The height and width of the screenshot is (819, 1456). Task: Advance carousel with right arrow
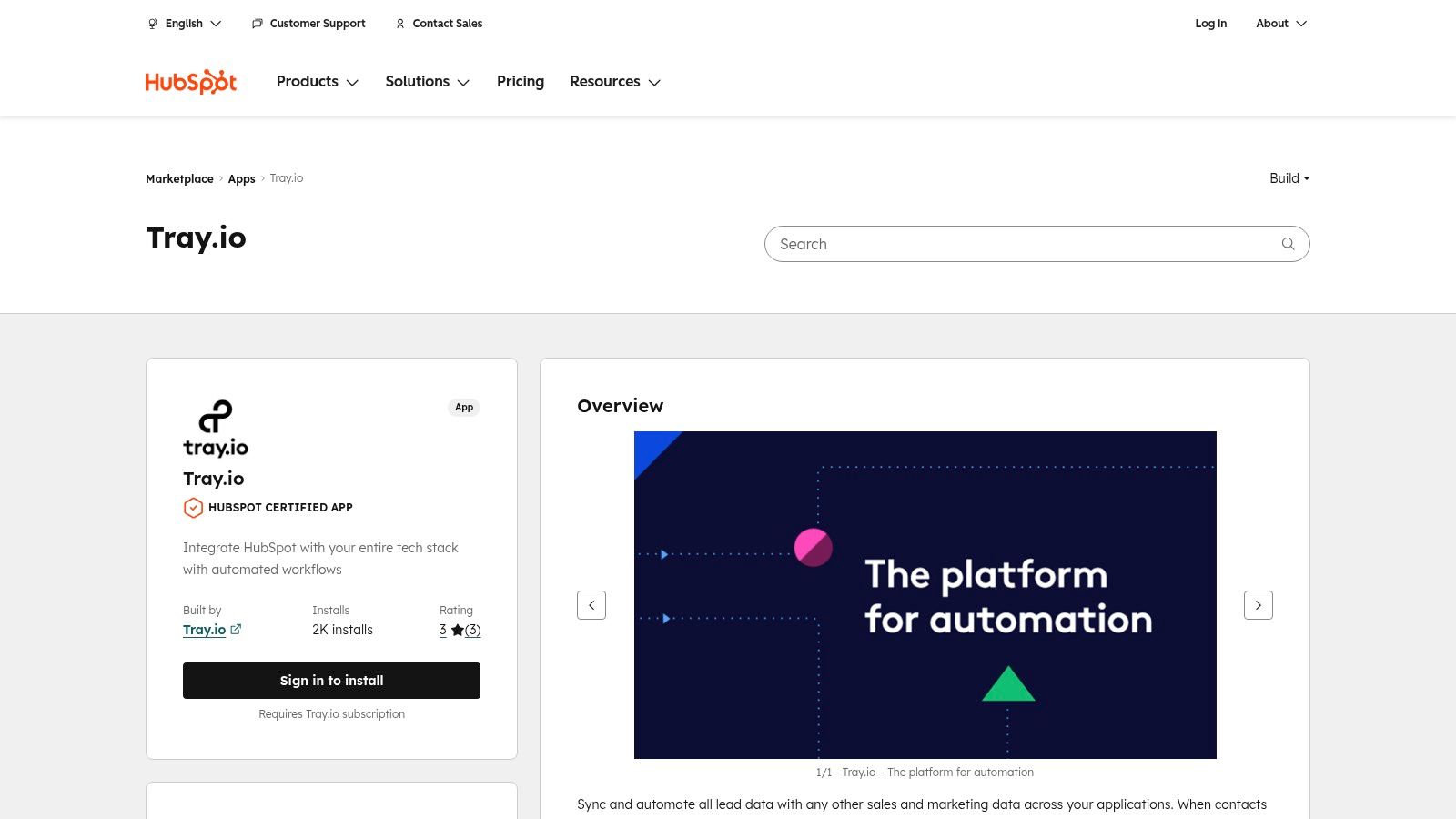(x=1259, y=604)
